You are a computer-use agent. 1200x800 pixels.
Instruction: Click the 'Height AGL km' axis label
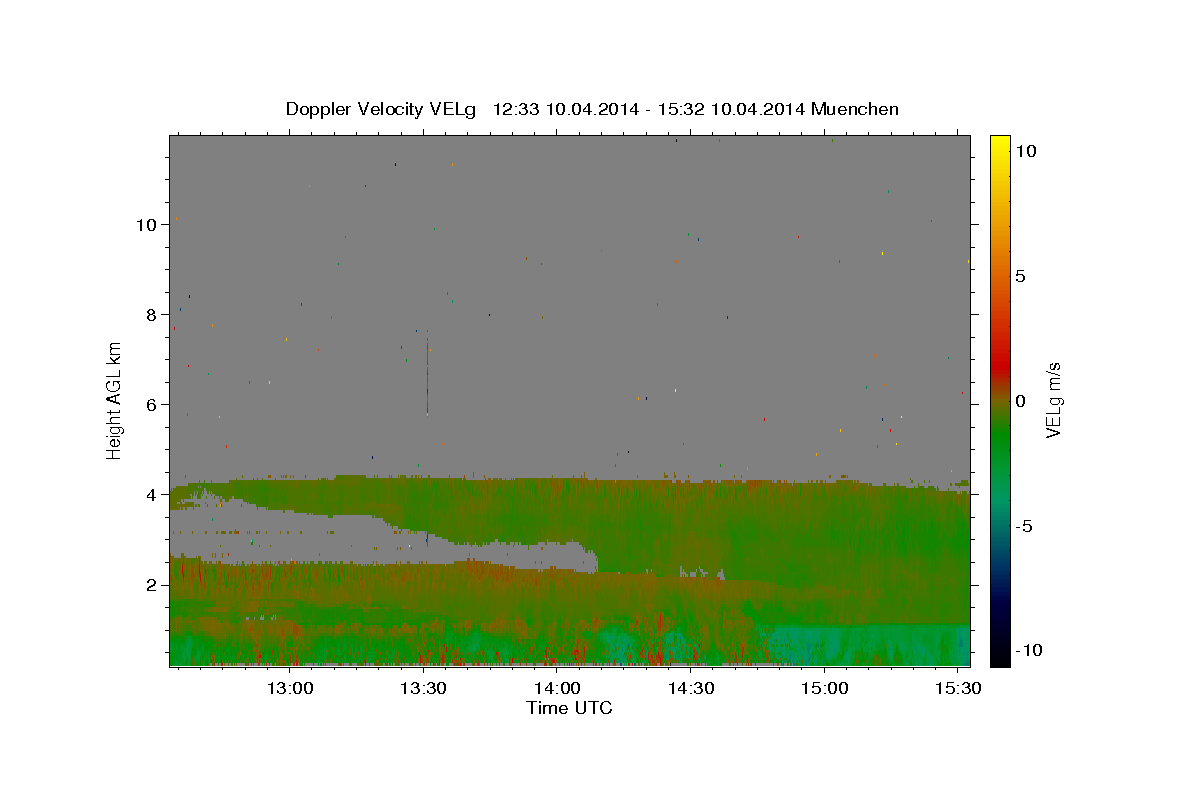click(x=114, y=400)
